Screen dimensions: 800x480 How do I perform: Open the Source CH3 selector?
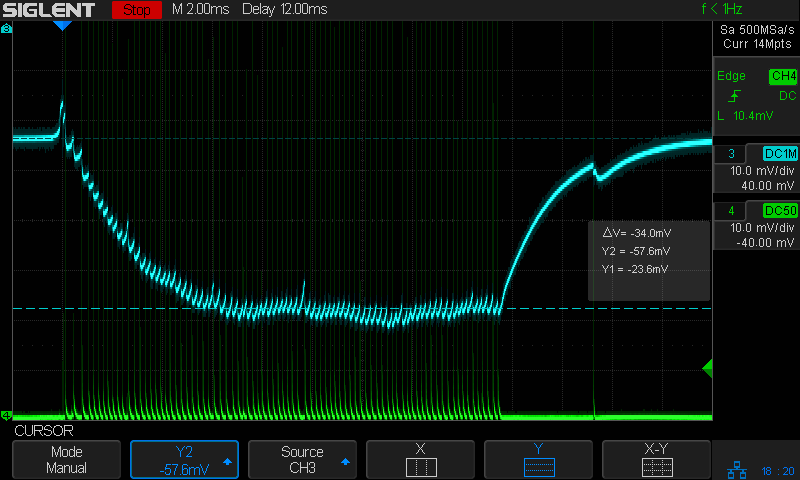(302, 460)
